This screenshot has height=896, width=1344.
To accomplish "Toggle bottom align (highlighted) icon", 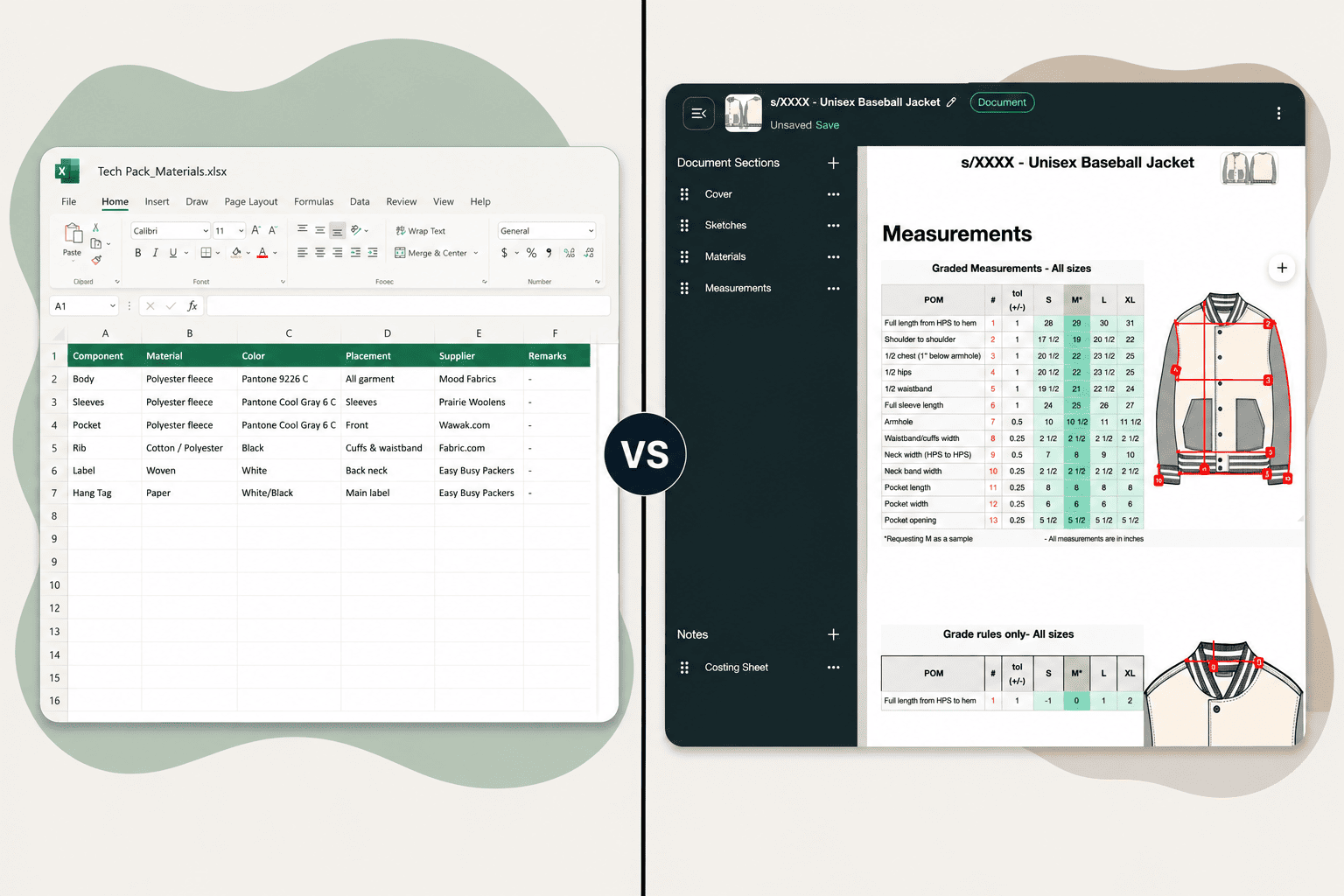I will 337,230.
